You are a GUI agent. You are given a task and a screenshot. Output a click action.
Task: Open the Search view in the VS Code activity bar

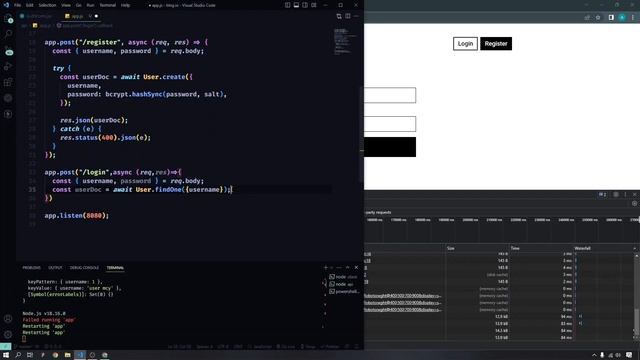pyautogui.click(x=8, y=34)
